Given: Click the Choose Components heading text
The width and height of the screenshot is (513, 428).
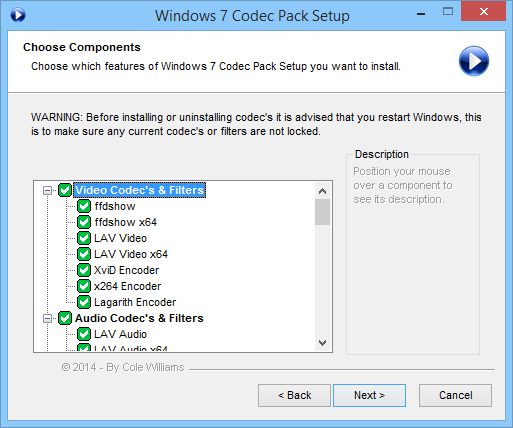Looking at the screenshot, I should coord(82,47).
